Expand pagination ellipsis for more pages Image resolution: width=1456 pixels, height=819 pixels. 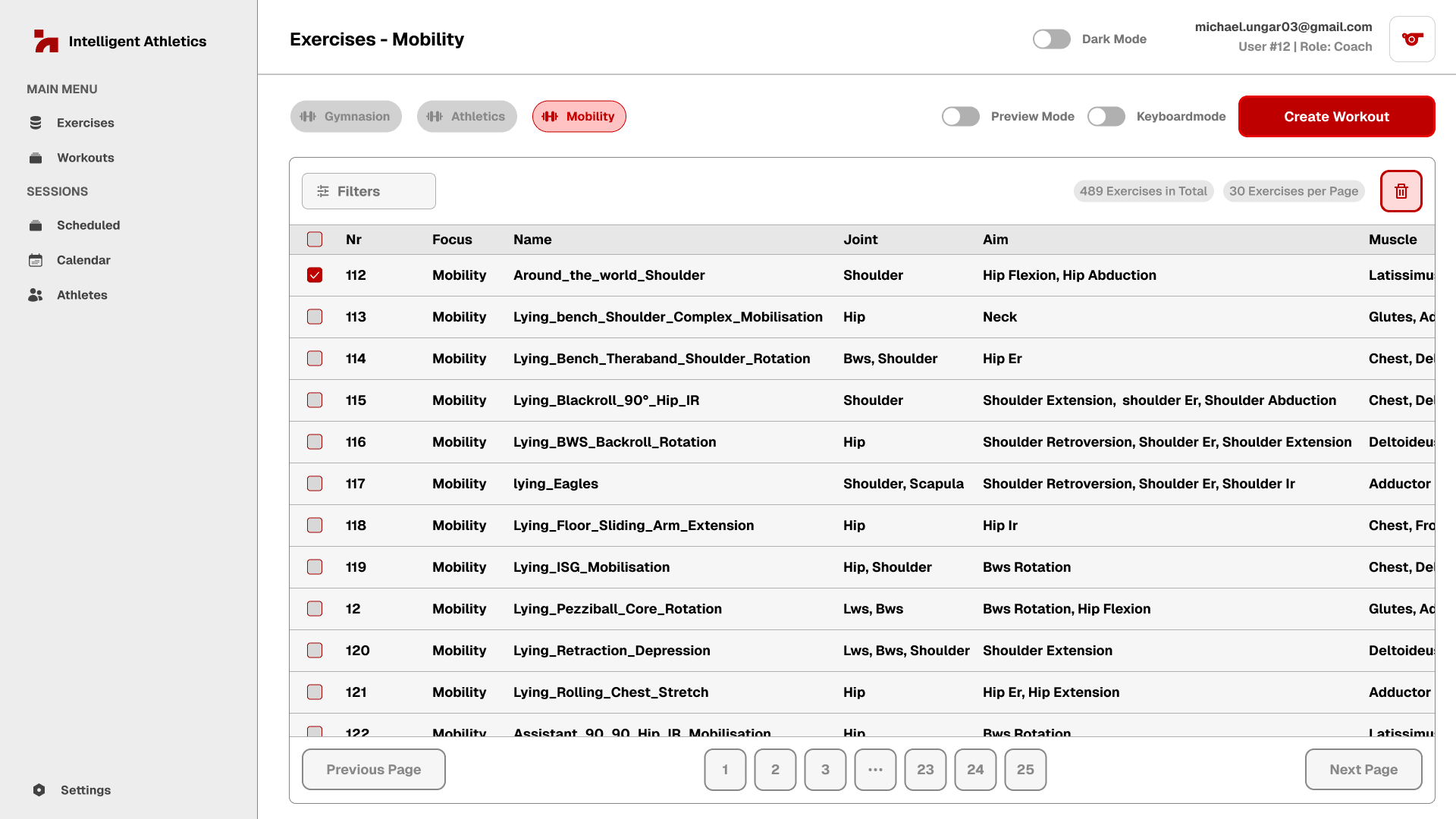tap(875, 770)
